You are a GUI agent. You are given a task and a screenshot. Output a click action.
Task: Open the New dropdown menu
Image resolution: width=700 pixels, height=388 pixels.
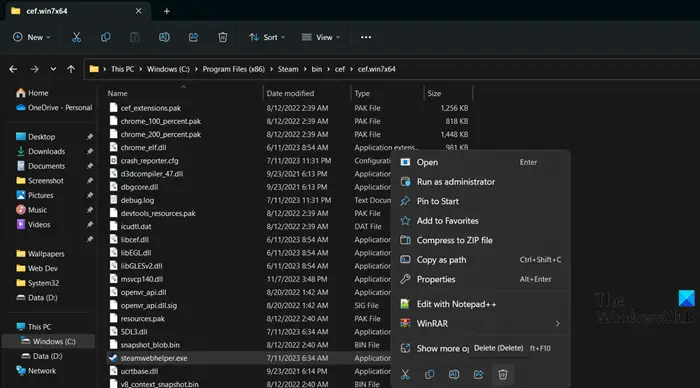32,38
